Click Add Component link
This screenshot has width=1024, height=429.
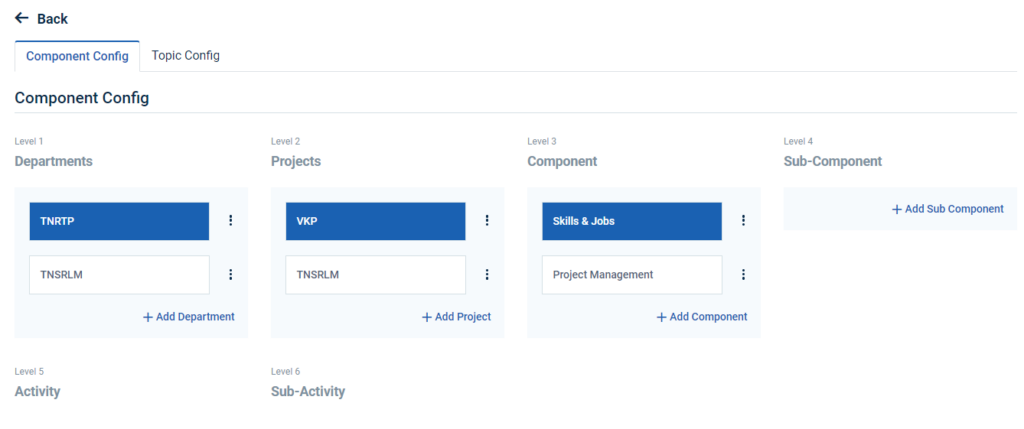pos(702,317)
